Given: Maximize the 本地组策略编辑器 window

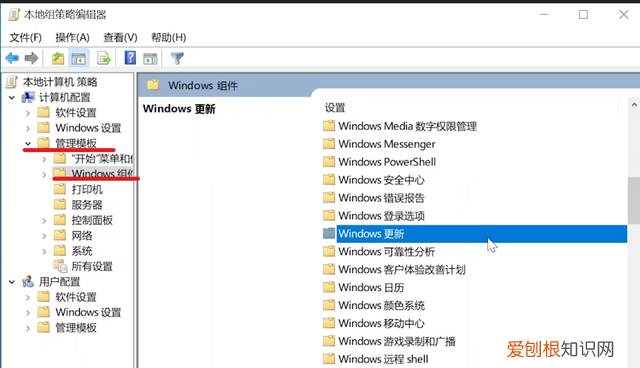Looking at the screenshot, I should click(584, 15).
